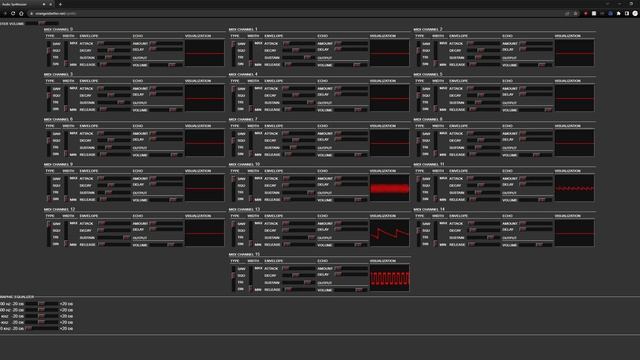Image resolution: width=640 pixels, height=360 pixels.
Task: Adjust MIDI Channel 1 Sustain slider
Action: click(x=299, y=58)
